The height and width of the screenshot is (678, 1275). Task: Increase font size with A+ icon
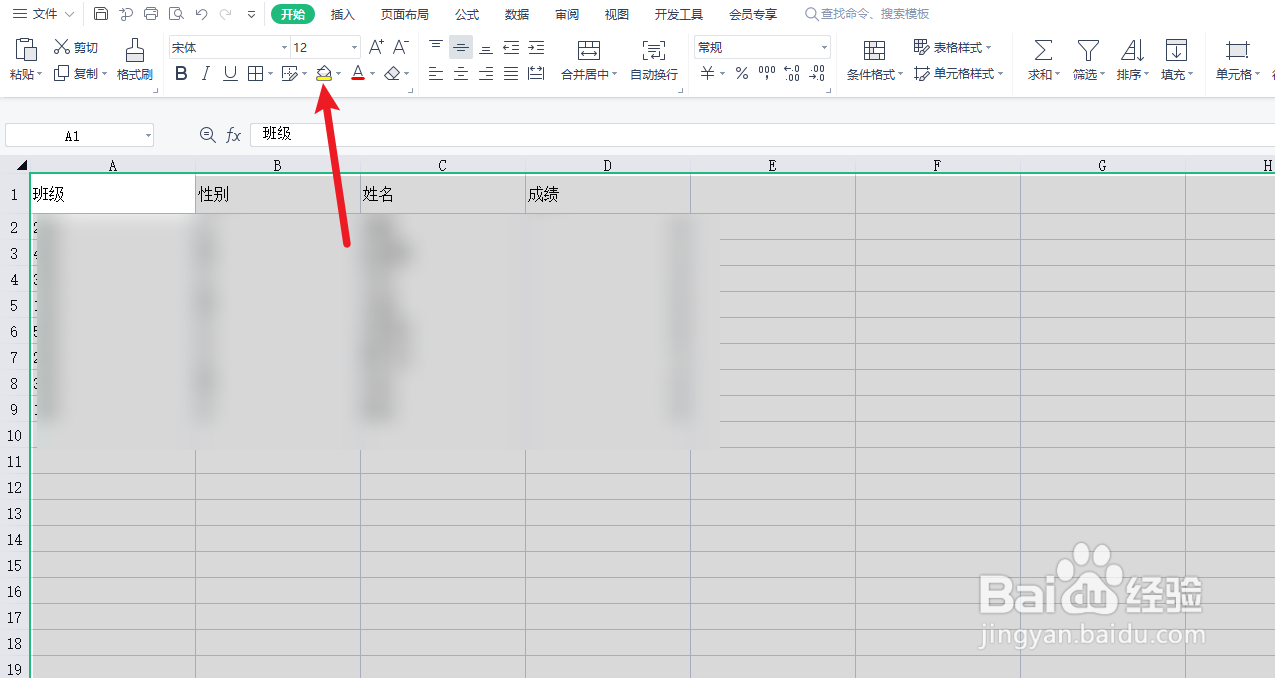click(x=377, y=47)
